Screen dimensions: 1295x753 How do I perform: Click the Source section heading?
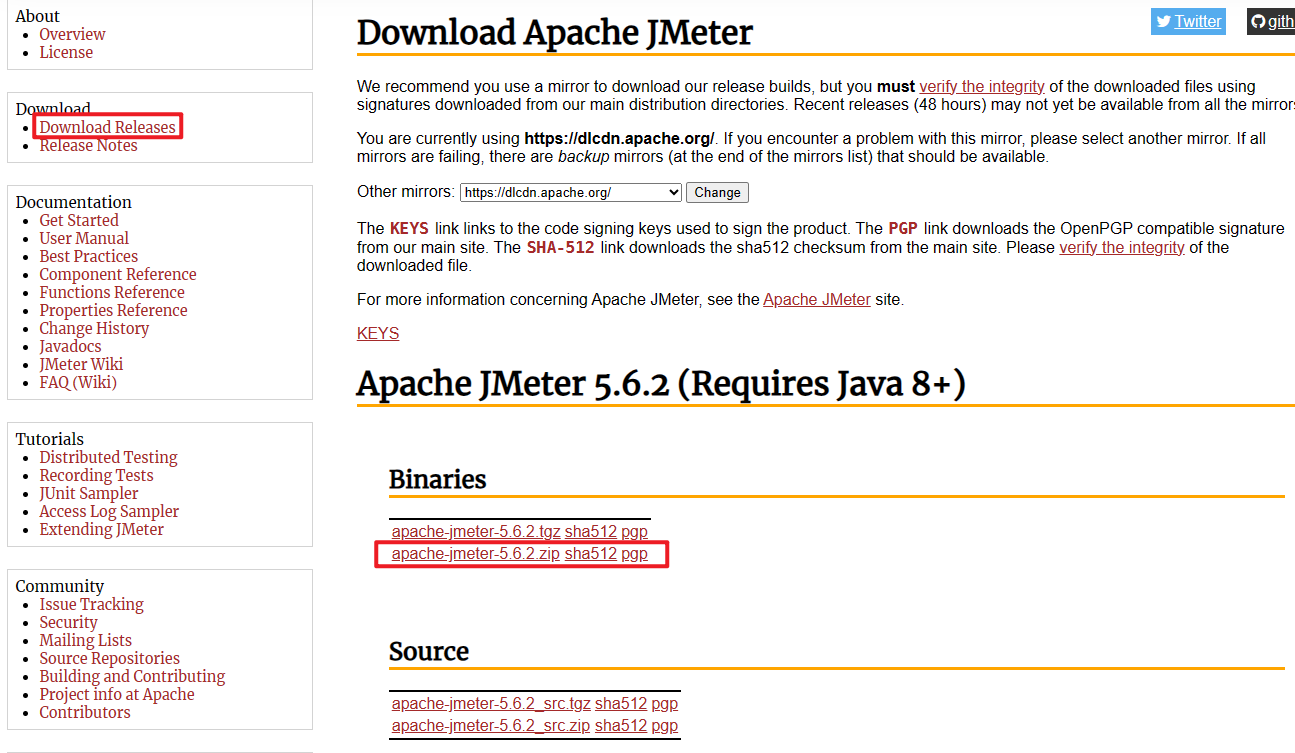click(429, 651)
